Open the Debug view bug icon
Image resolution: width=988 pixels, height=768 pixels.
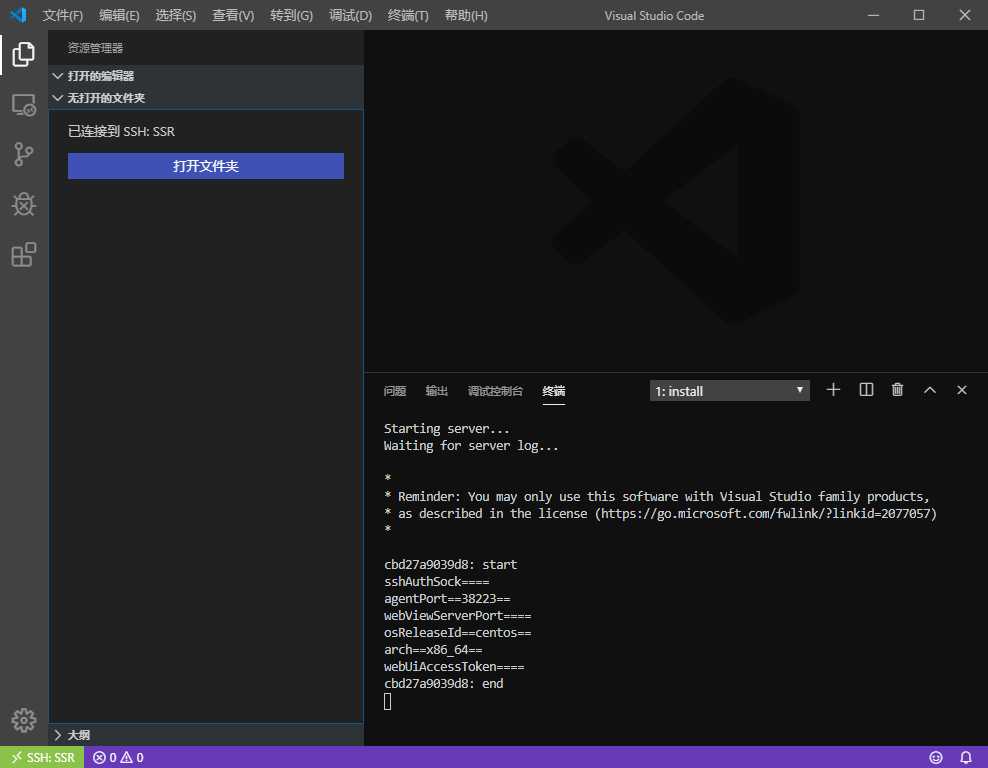23,204
